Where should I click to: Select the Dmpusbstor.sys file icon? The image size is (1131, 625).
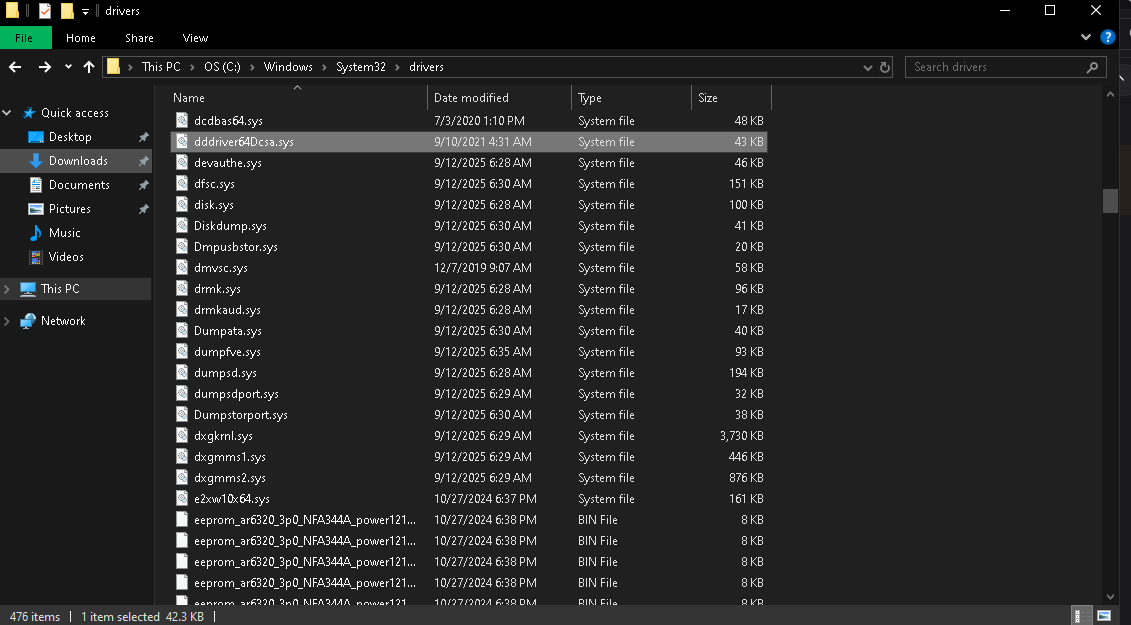coord(182,247)
